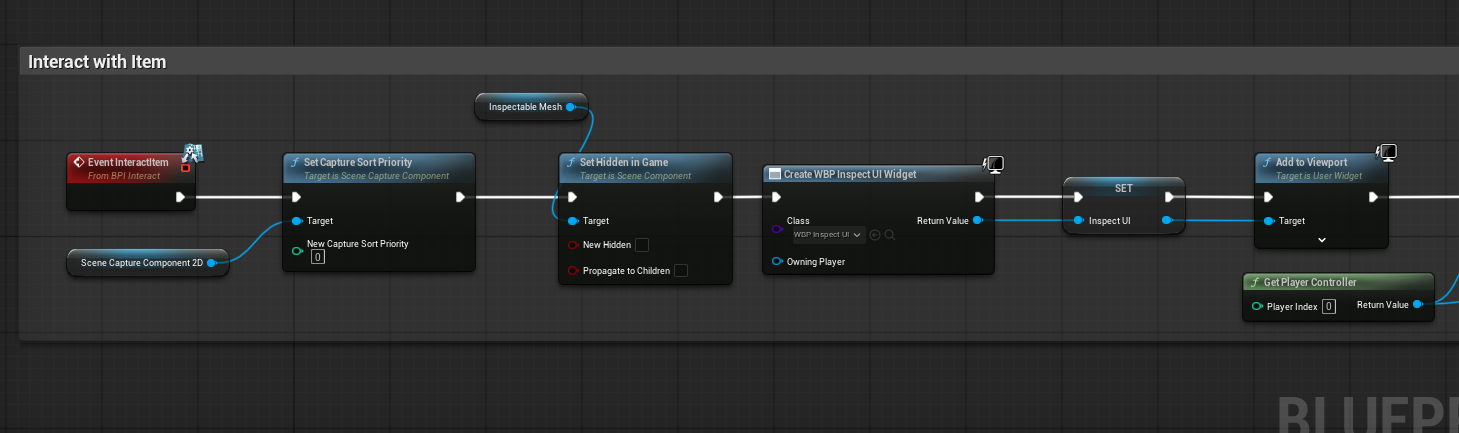Select the Interact with Item comment header
This screenshot has height=433, width=1459.
click(97, 62)
